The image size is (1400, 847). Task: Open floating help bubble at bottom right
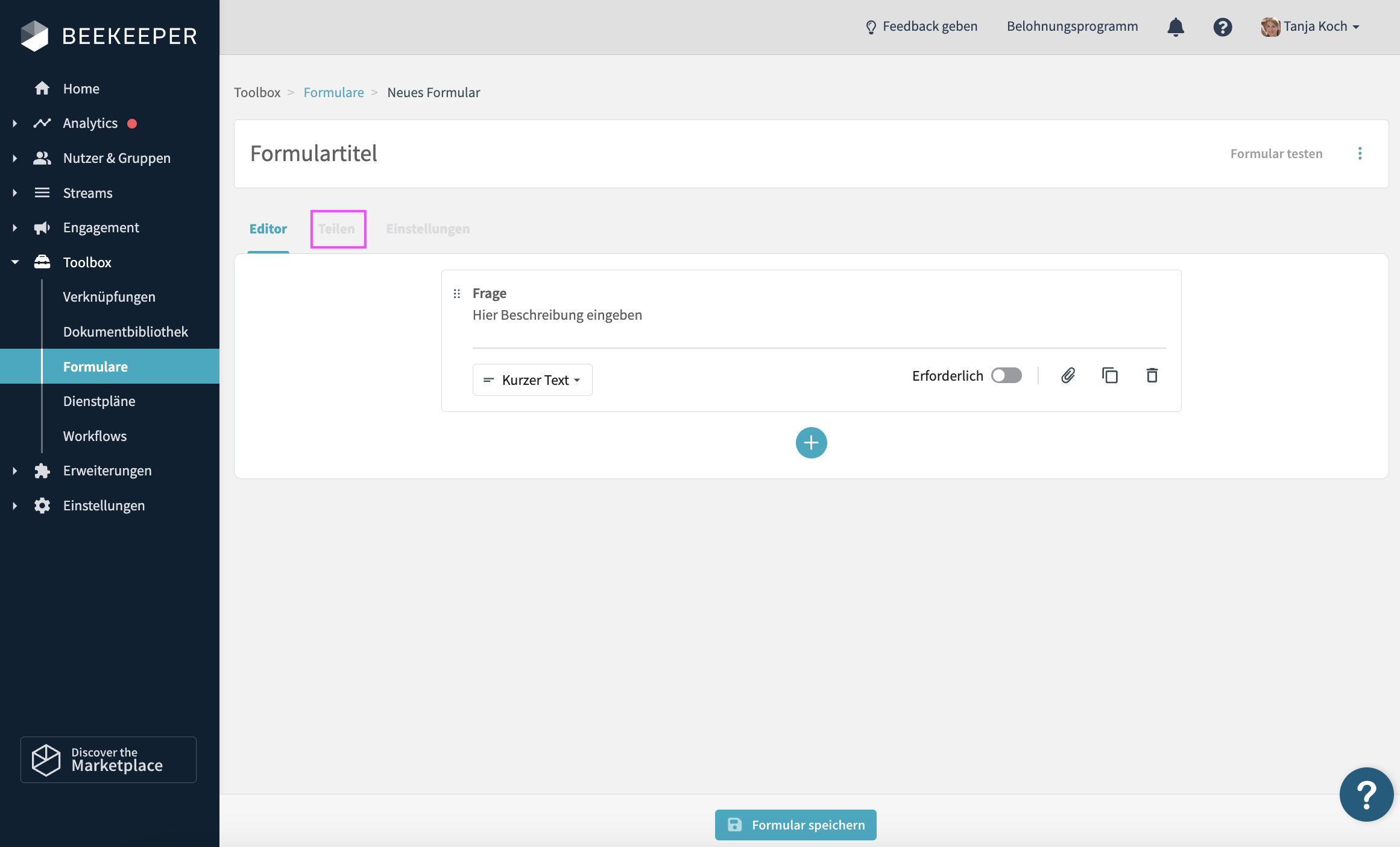pos(1366,795)
